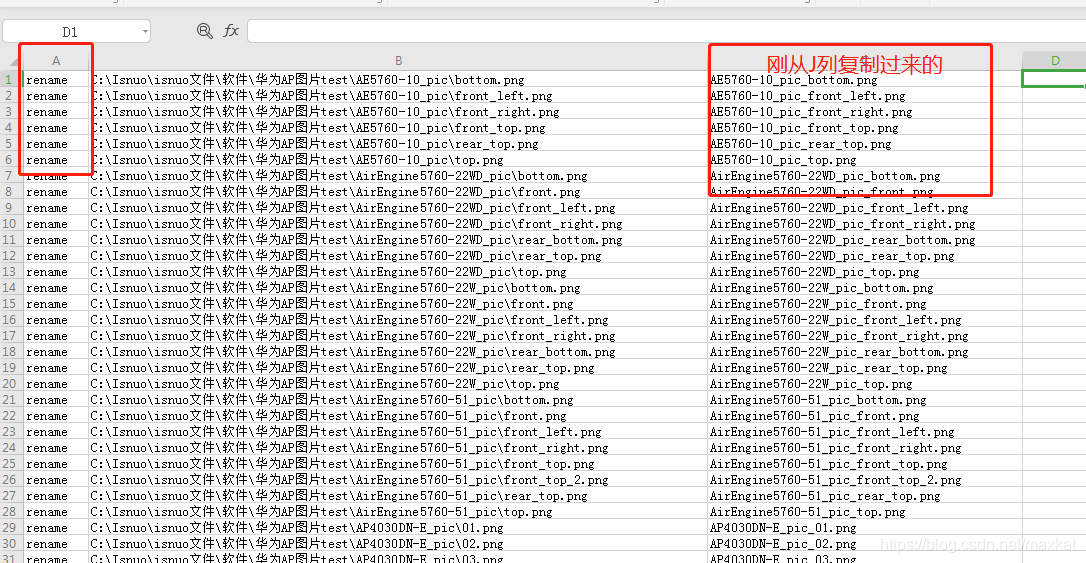Viewport: 1086px width, 563px height.
Task: Open the fx insert function dialog
Action: pos(231,30)
